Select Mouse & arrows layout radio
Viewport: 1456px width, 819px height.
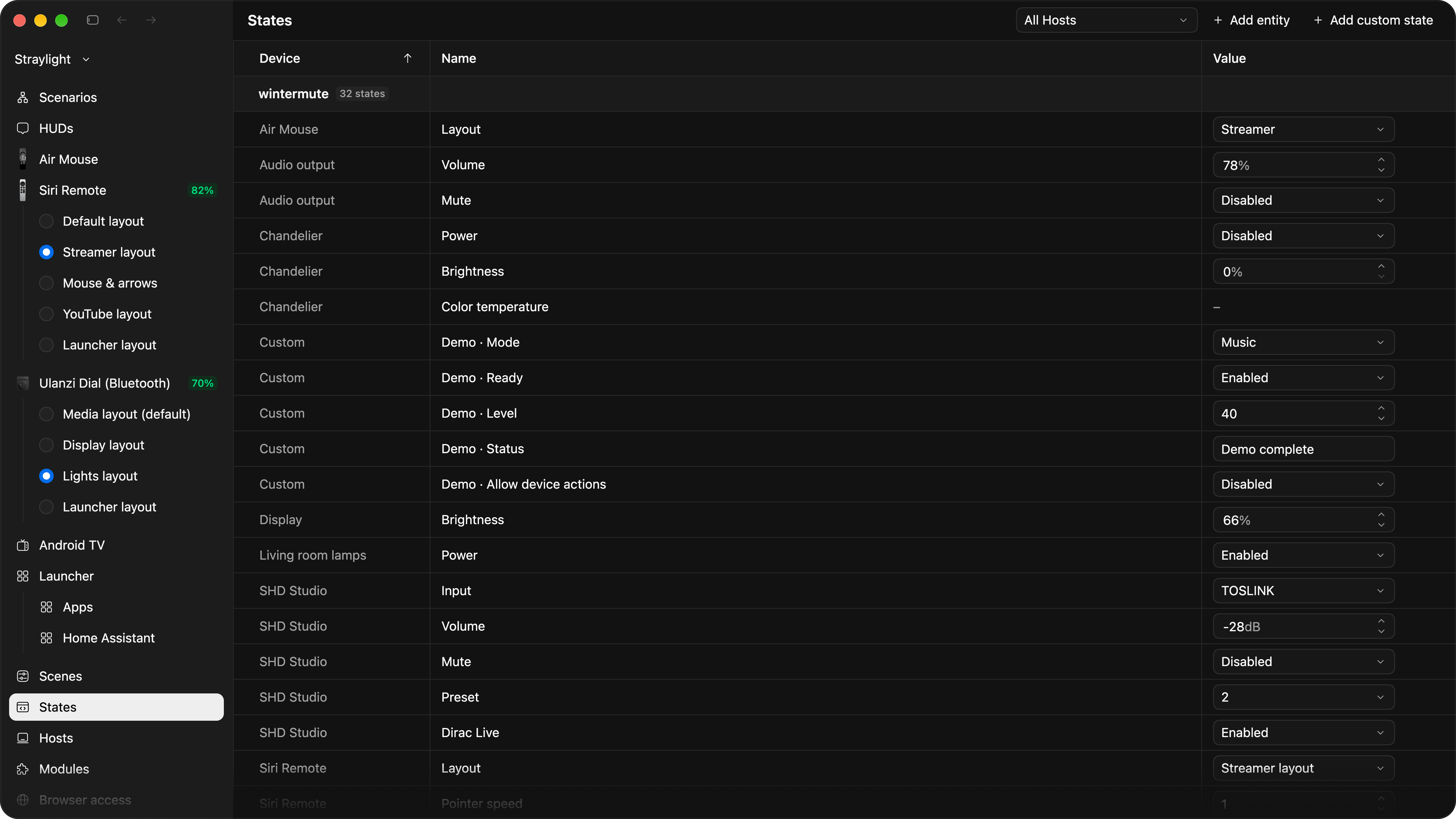[46, 283]
